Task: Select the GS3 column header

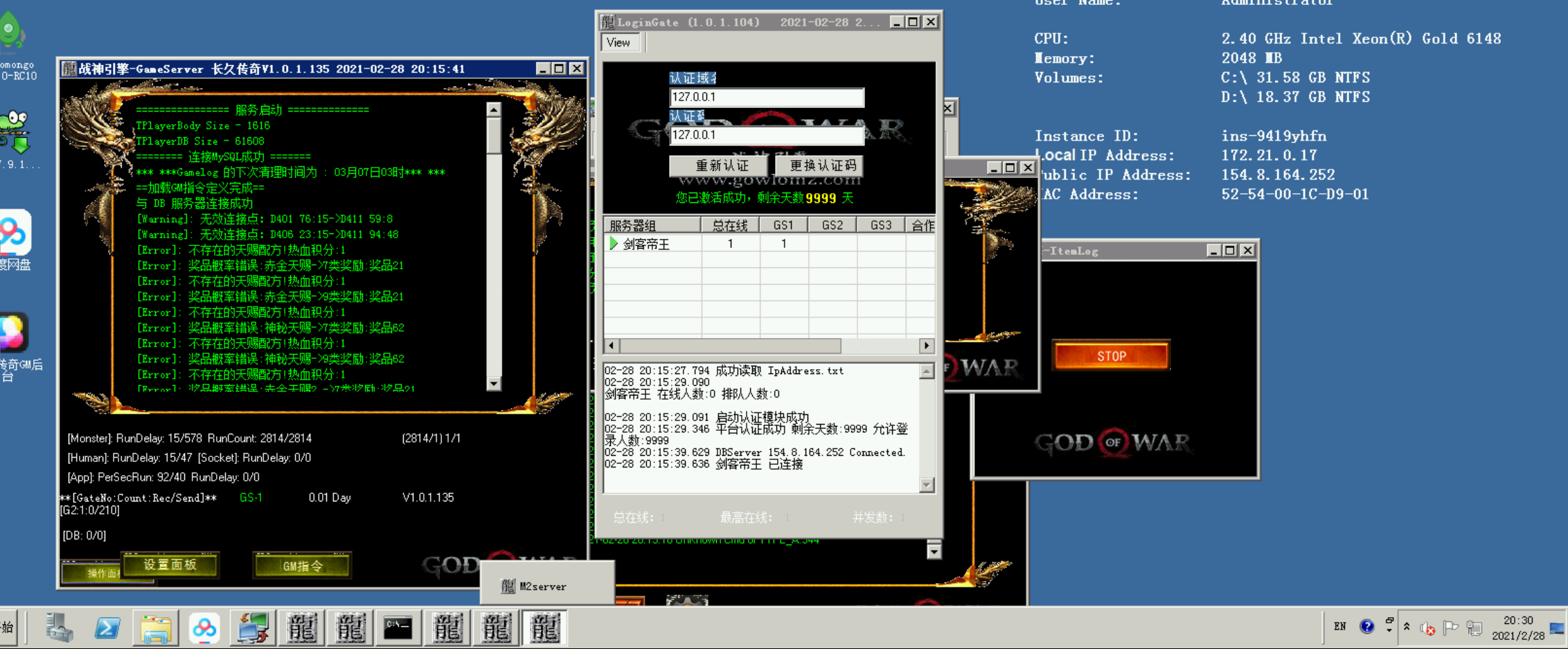Action: tap(881, 225)
